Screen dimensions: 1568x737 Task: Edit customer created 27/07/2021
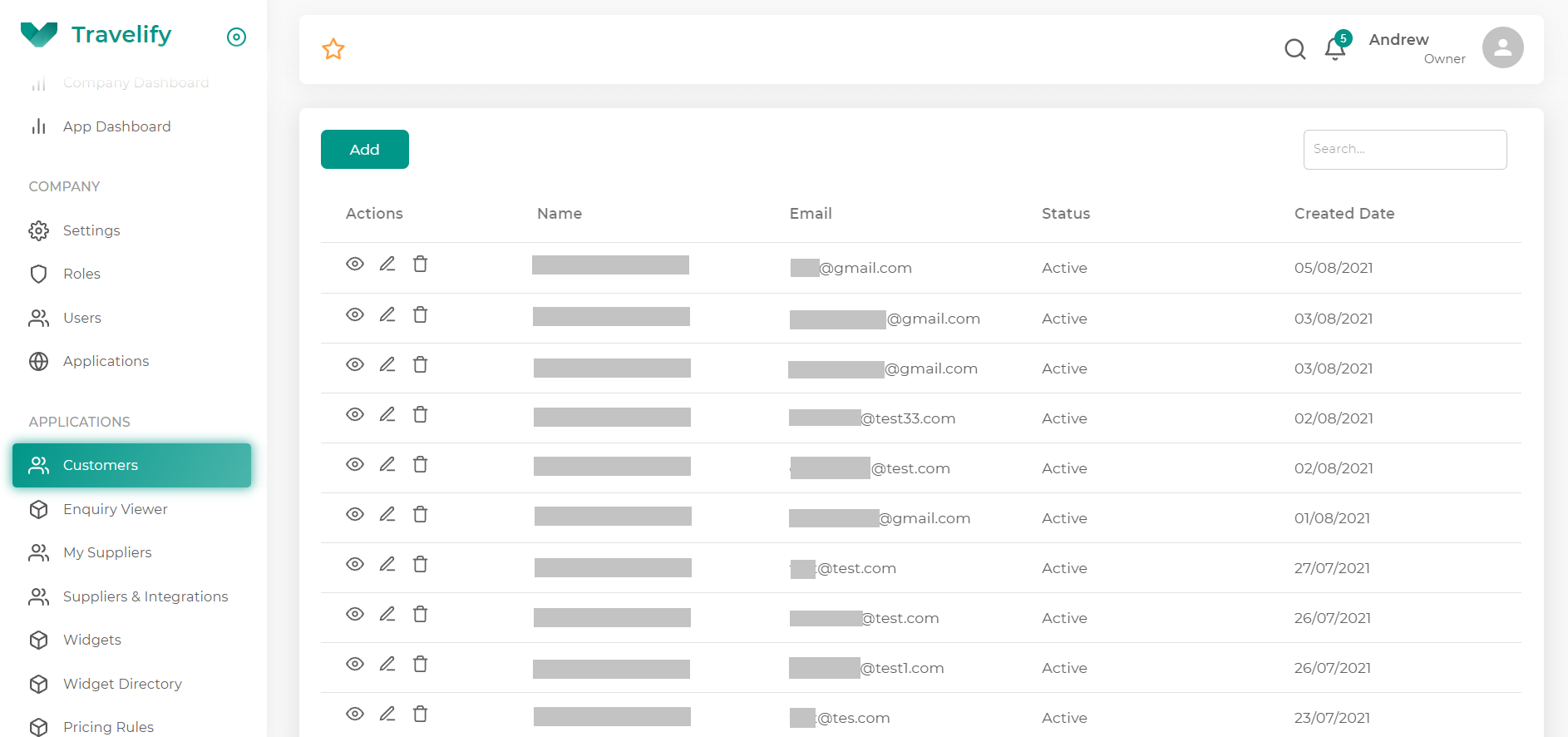coord(387,564)
